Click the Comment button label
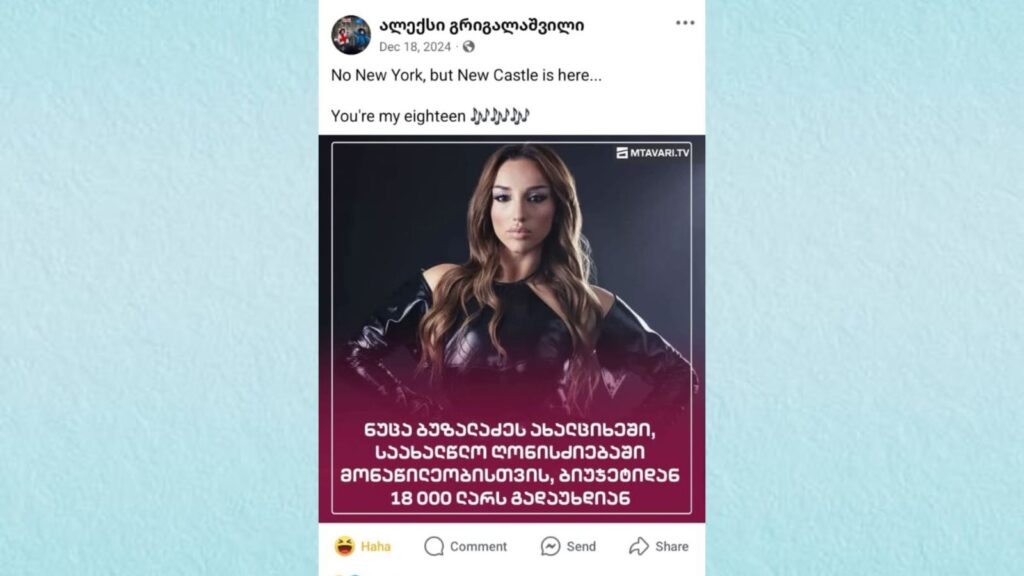This screenshot has height=576, width=1024. coord(478,547)
